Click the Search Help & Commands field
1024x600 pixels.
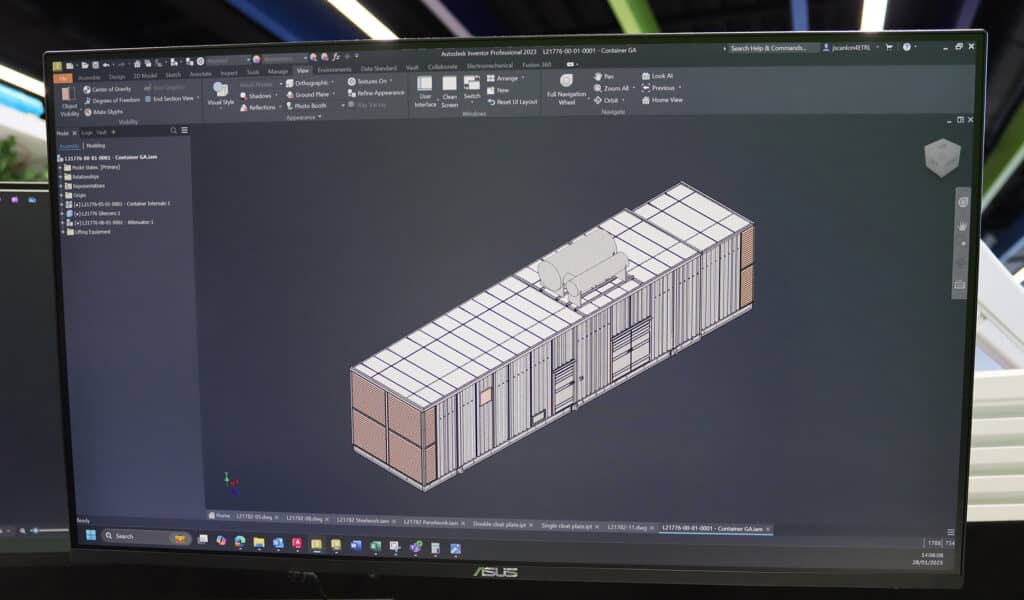(x=772, y=48)
